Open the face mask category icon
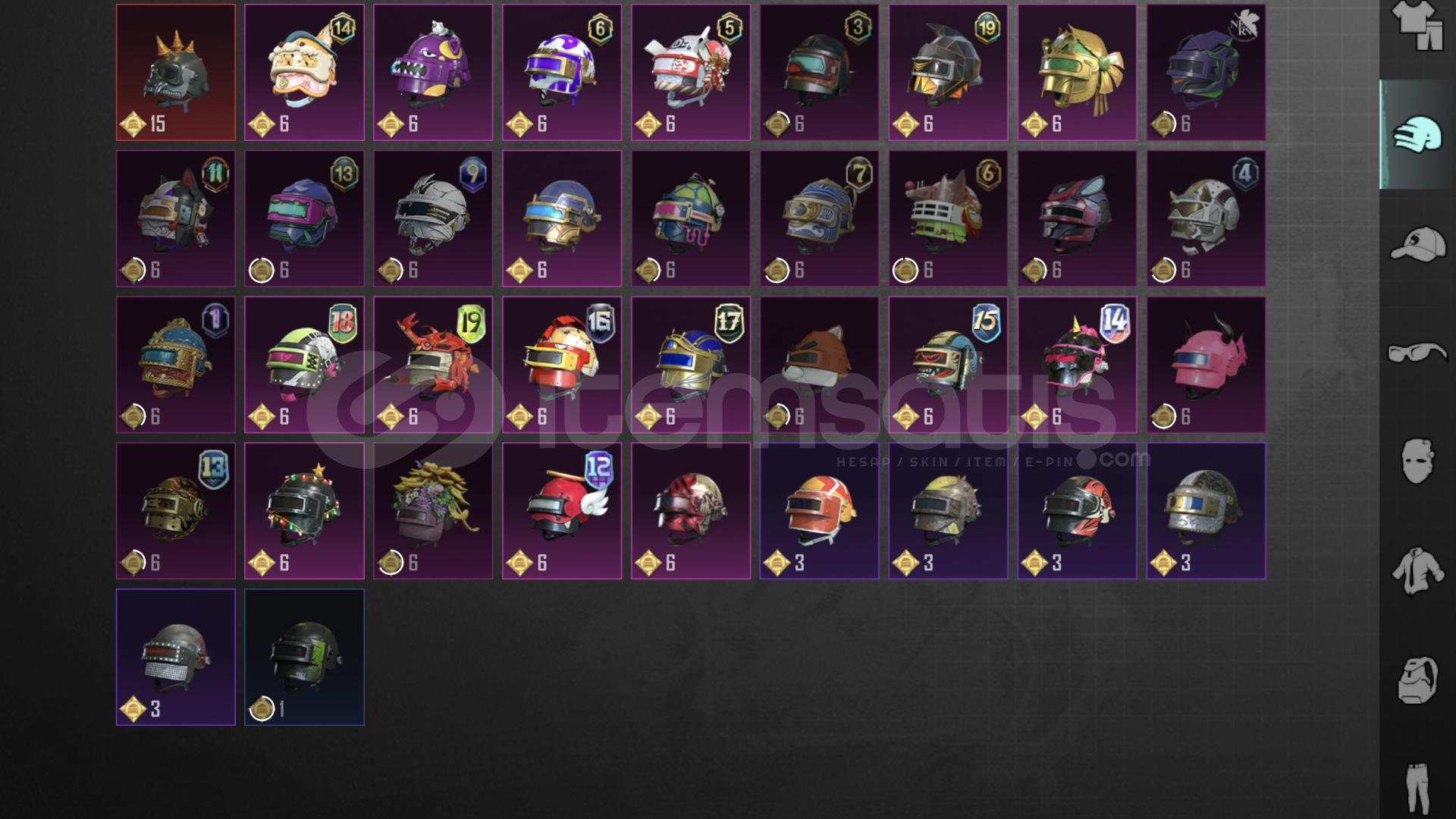Screen dimensions: 1456x819 (1417, 460)
